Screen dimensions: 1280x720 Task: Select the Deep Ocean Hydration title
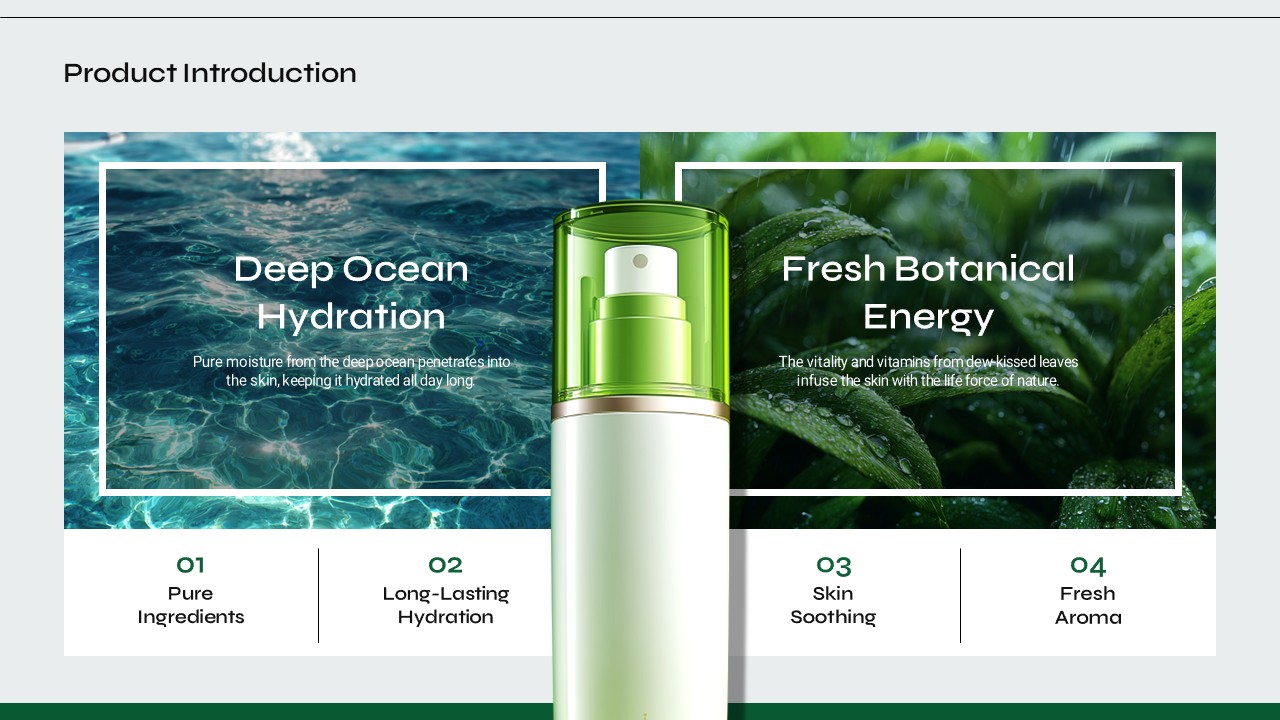tap(351, 293)
